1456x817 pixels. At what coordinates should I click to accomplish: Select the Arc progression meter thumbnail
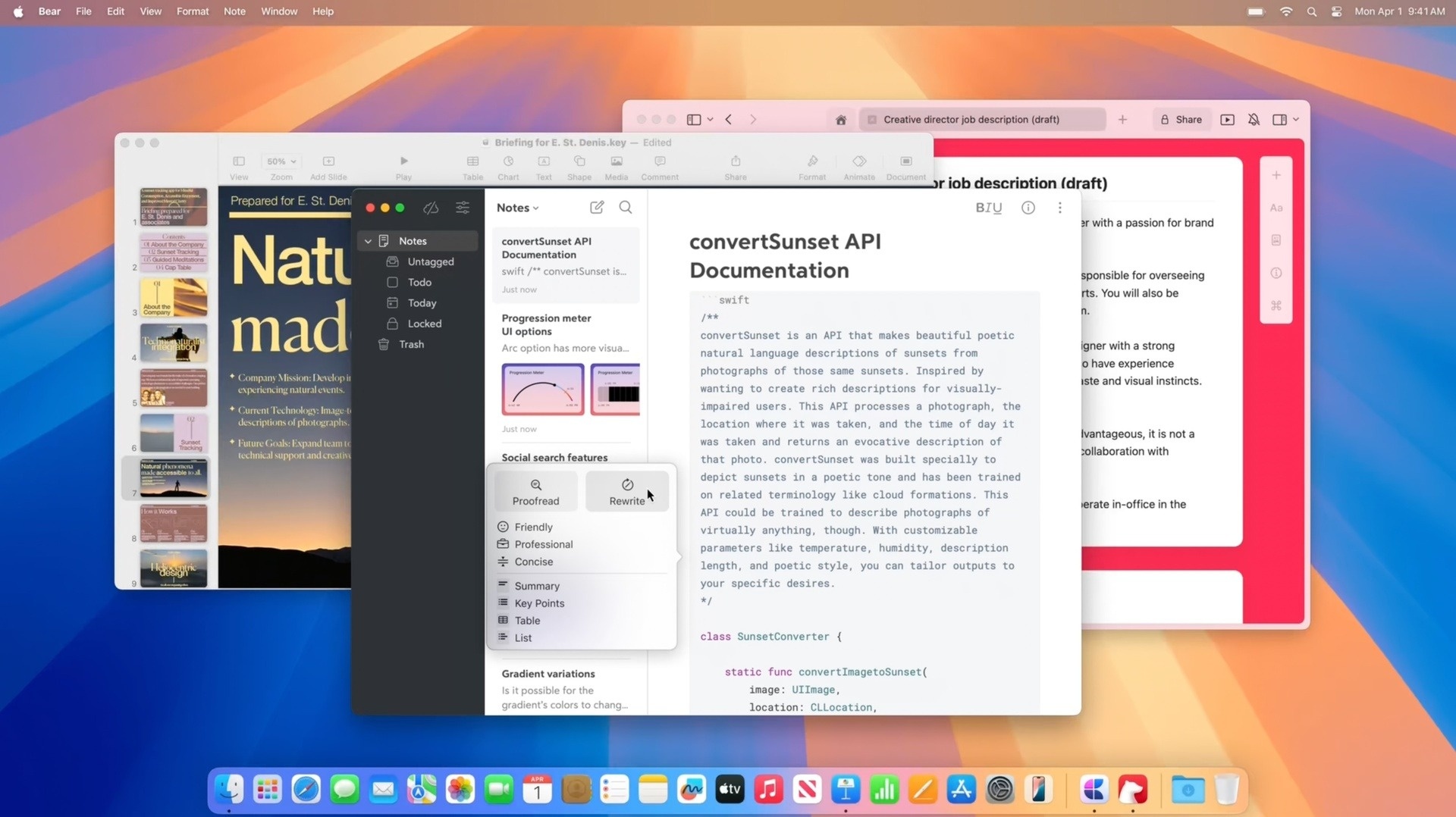(542, 390)
